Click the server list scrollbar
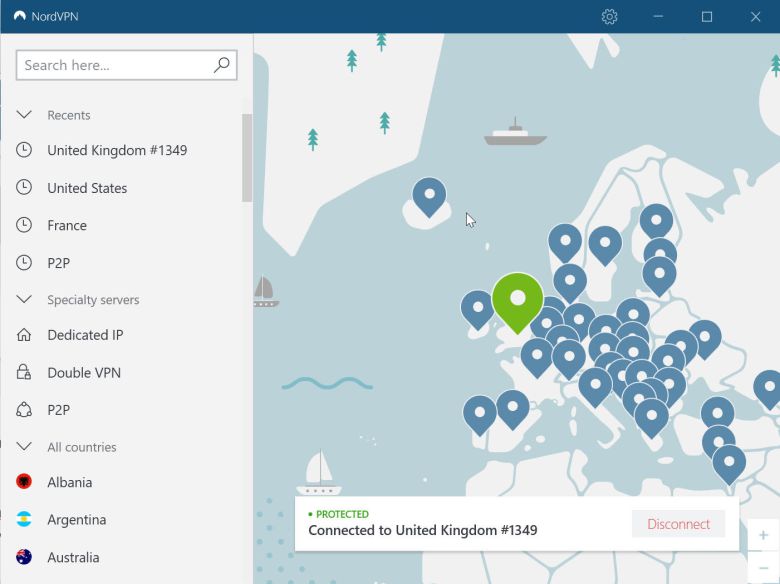This screenshot has width=780, height=584. [x=247, y=157]
